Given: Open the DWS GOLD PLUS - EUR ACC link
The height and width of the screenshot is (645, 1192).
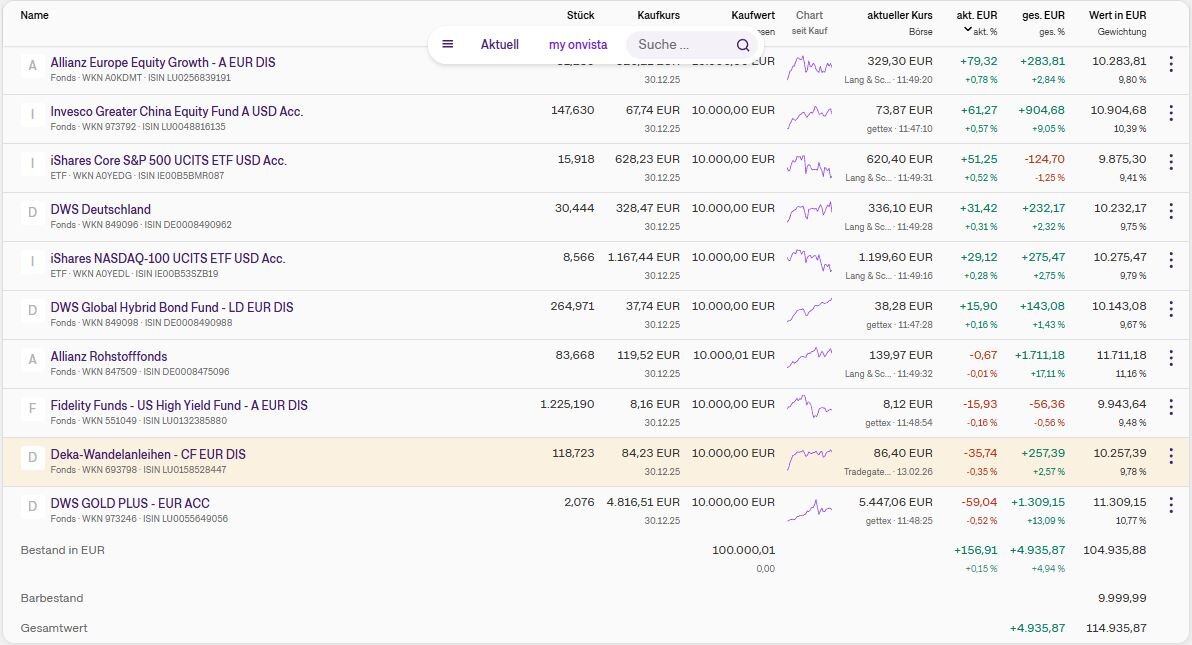Looking at the screenshot, I should pos(130,503).
